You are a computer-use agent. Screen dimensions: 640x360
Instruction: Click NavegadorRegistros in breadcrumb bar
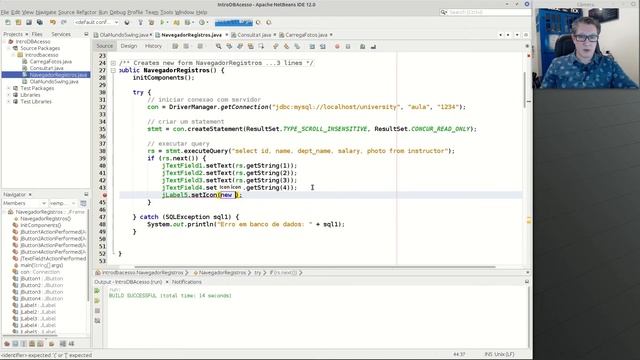click(x=222, y=273)
